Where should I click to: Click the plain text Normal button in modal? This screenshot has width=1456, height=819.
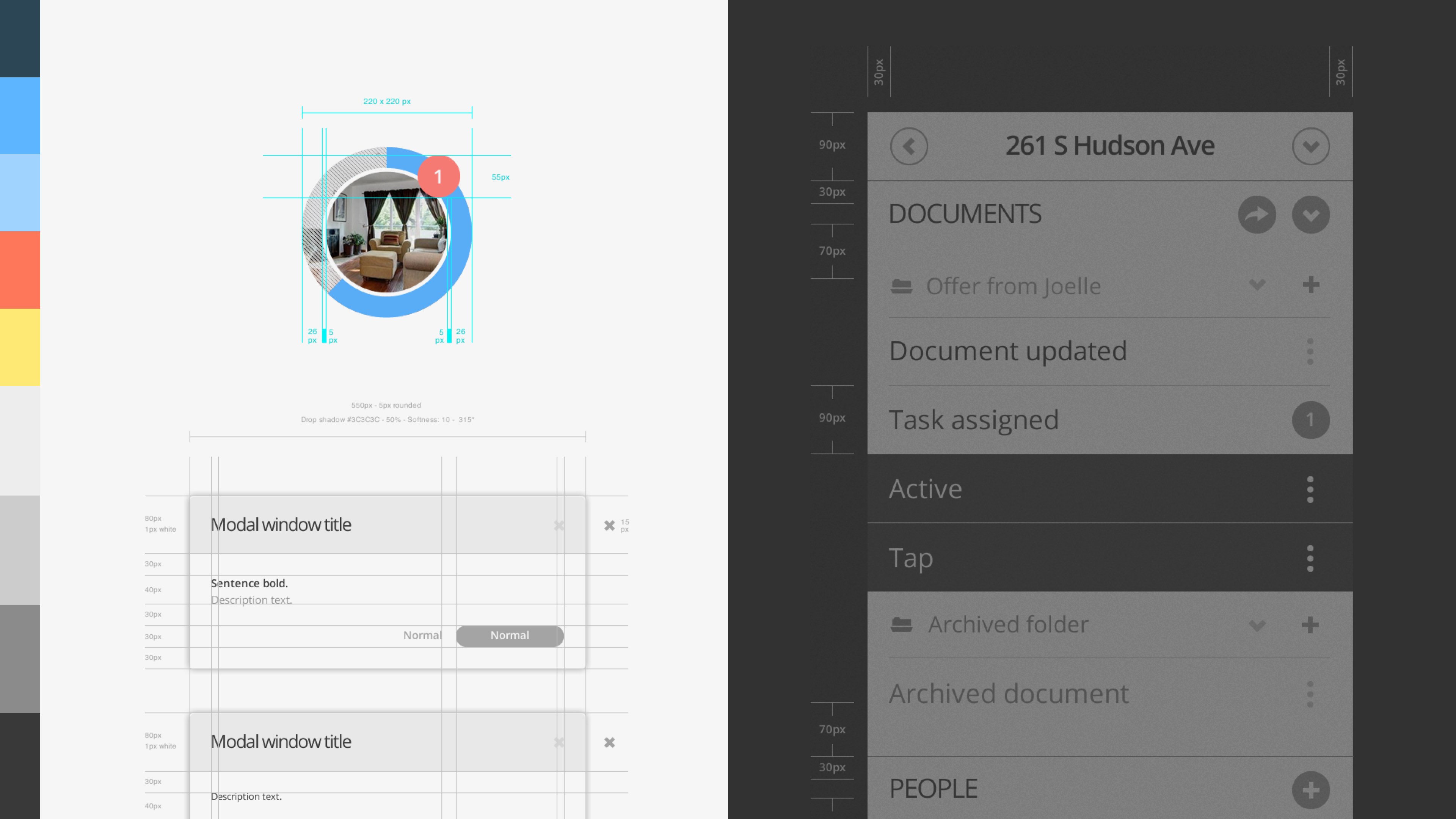coord(422,635)
